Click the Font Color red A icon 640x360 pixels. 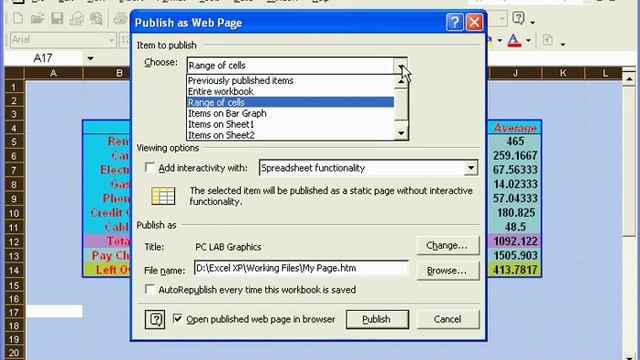coord(514,40)
